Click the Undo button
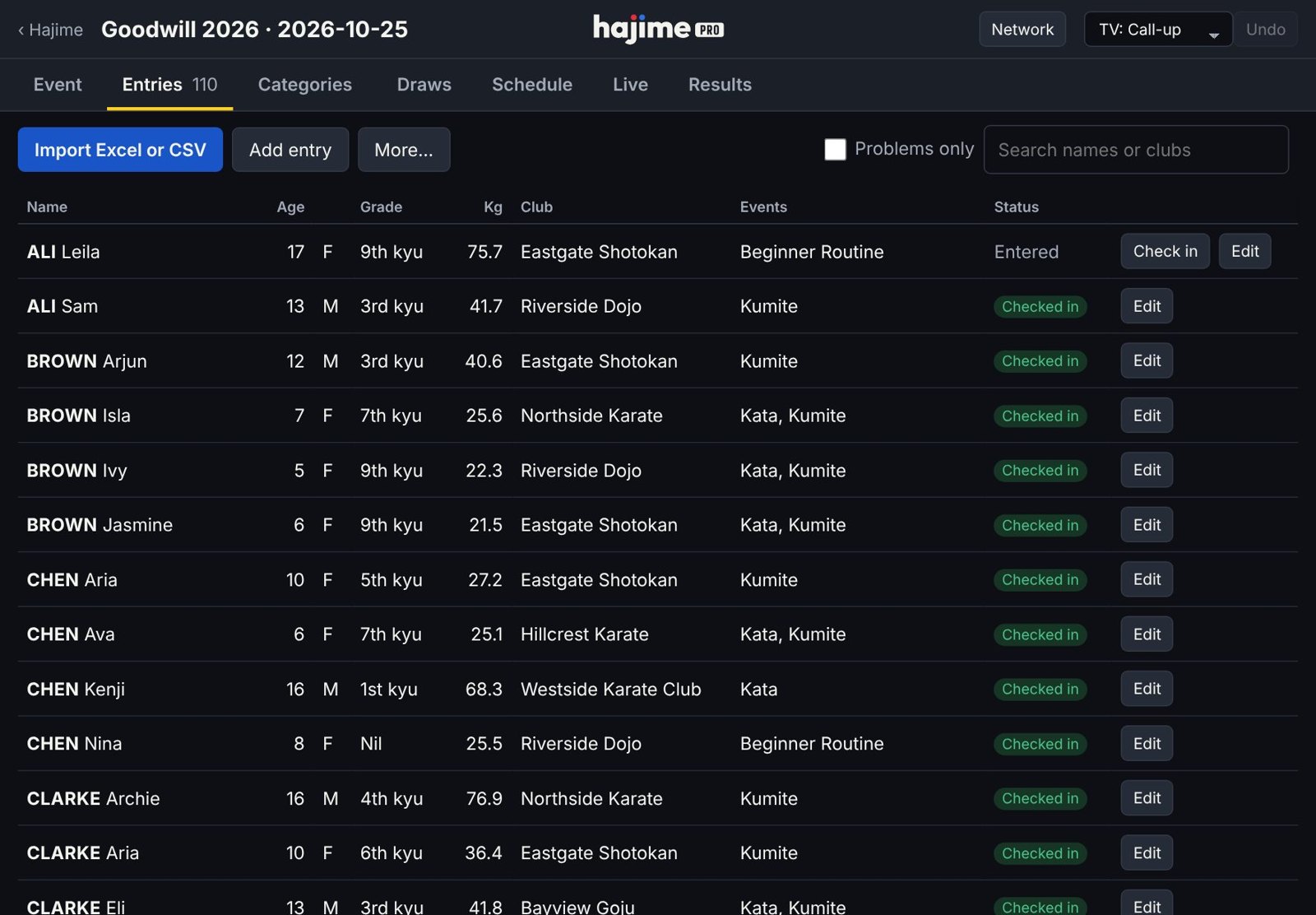This screenshot has width=1316, height=915. [1265, 30]
